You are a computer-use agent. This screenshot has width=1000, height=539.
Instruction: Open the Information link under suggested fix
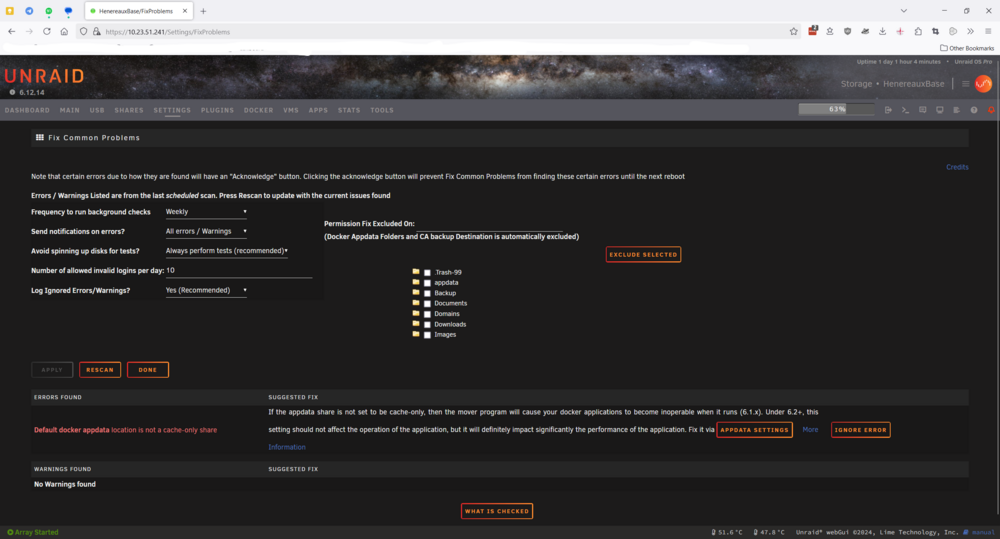coord(287,447)
